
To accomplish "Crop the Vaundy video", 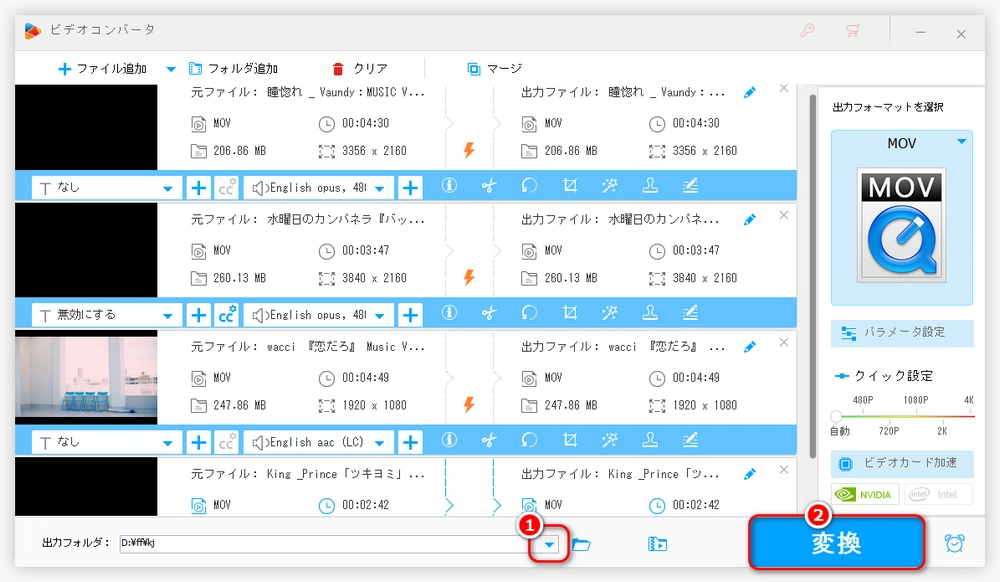I will (570, 186).
